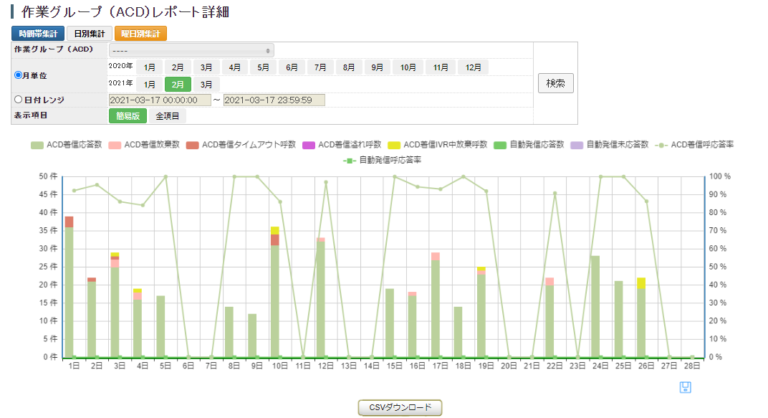
Task: Toggle ACD着信溢れ呼数 legend marker
Action: pos(308,145)
